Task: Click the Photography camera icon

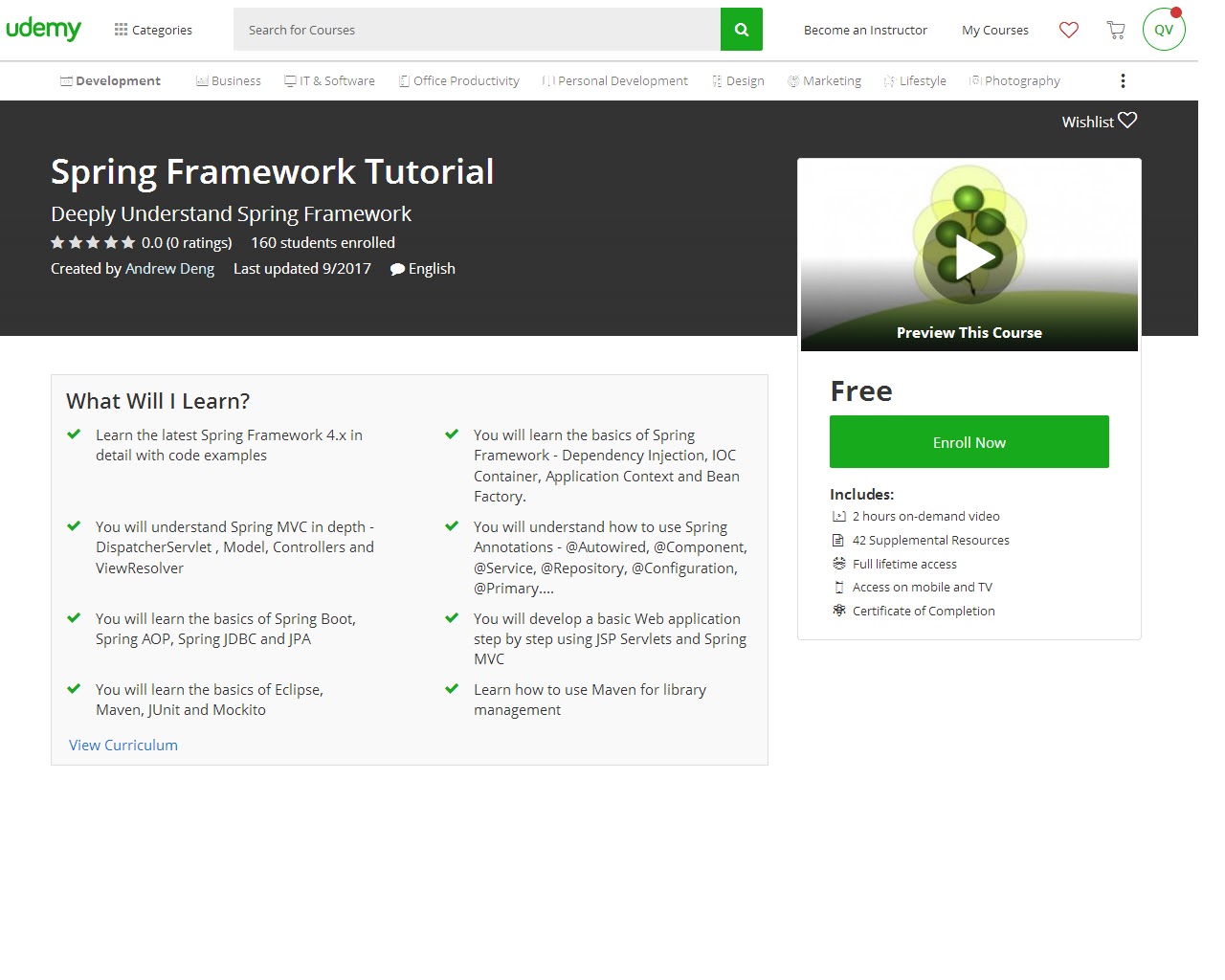Action: [975, 80]
